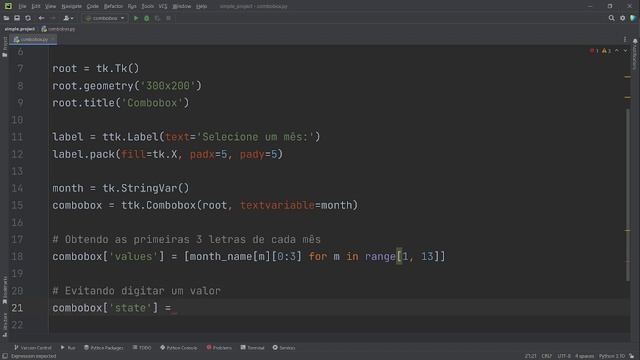This screenshot has width=640, height=360.
Task: Open the File menu
Action: 22,6
